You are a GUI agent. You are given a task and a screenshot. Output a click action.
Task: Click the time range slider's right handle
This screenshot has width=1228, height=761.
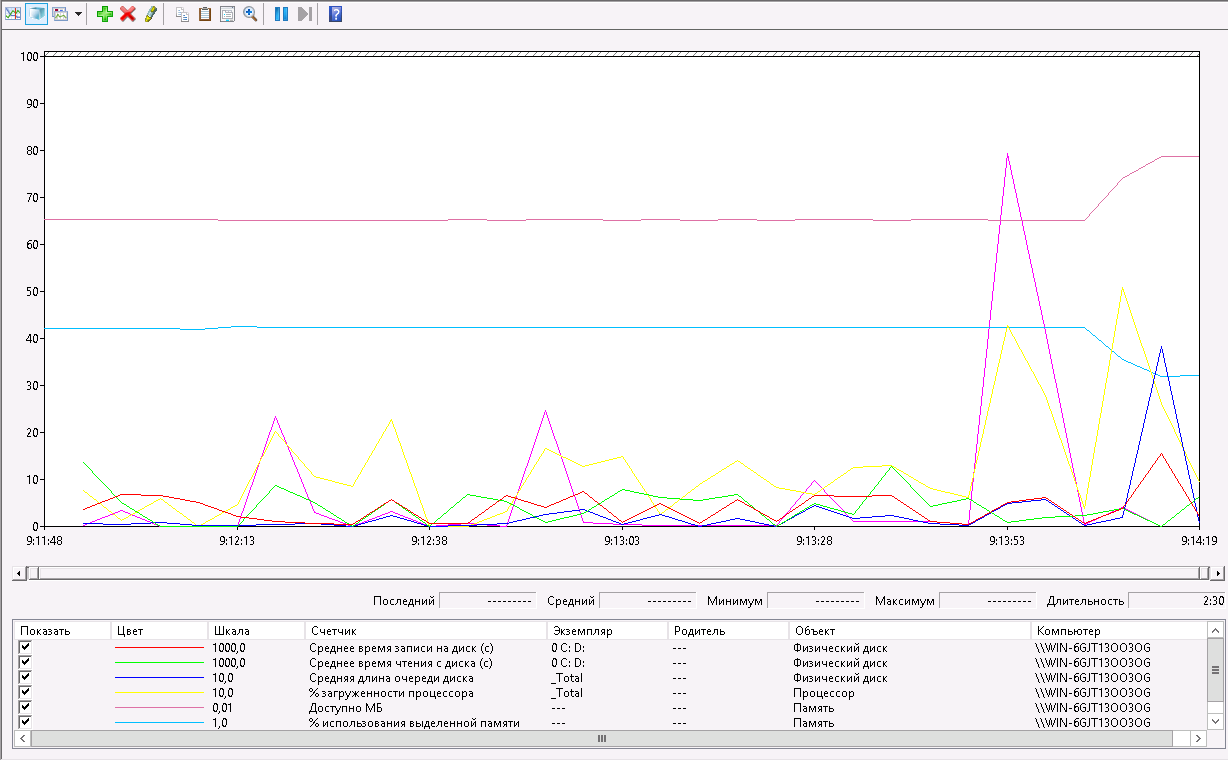pyautogui.click(x=1202, y=573)
